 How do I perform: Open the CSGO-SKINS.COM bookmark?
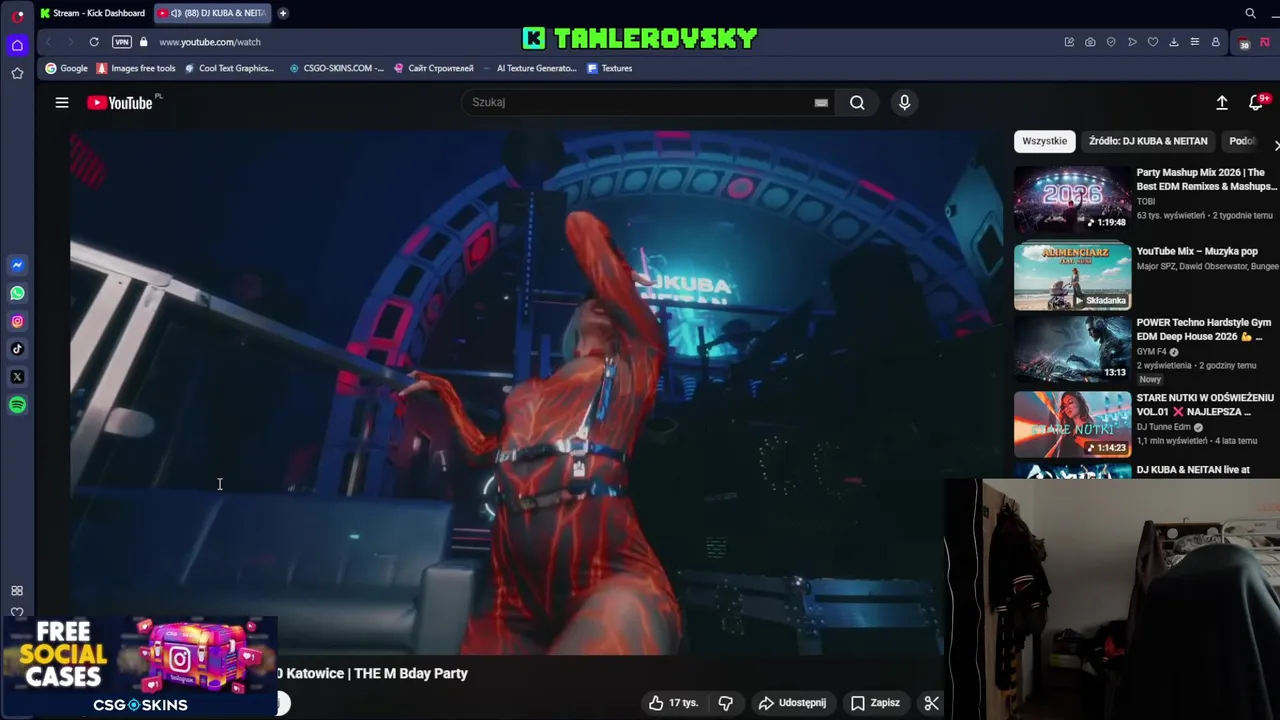(336, 68)
